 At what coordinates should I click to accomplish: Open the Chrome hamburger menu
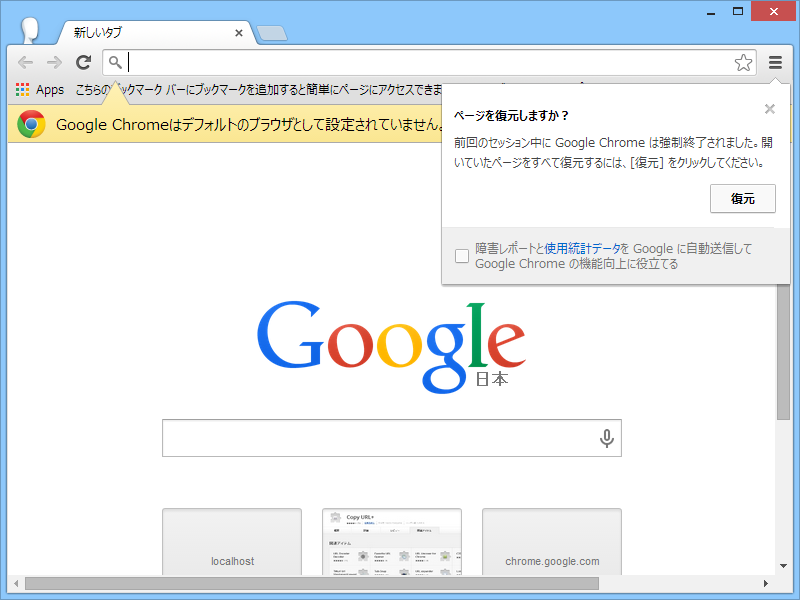pyautogui.click(x=775, y=63)
